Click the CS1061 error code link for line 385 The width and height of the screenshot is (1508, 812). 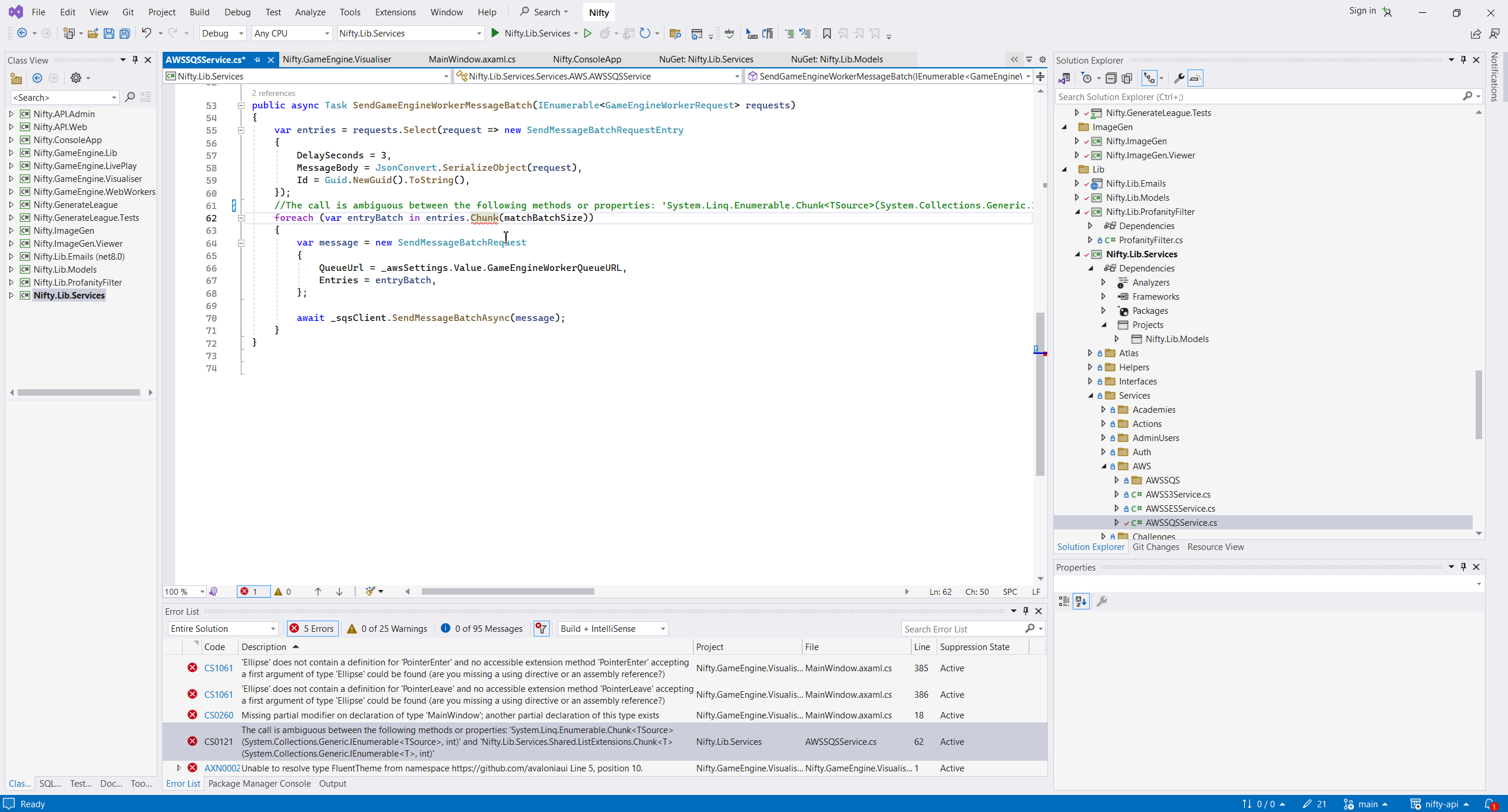(x=219, y=668)
